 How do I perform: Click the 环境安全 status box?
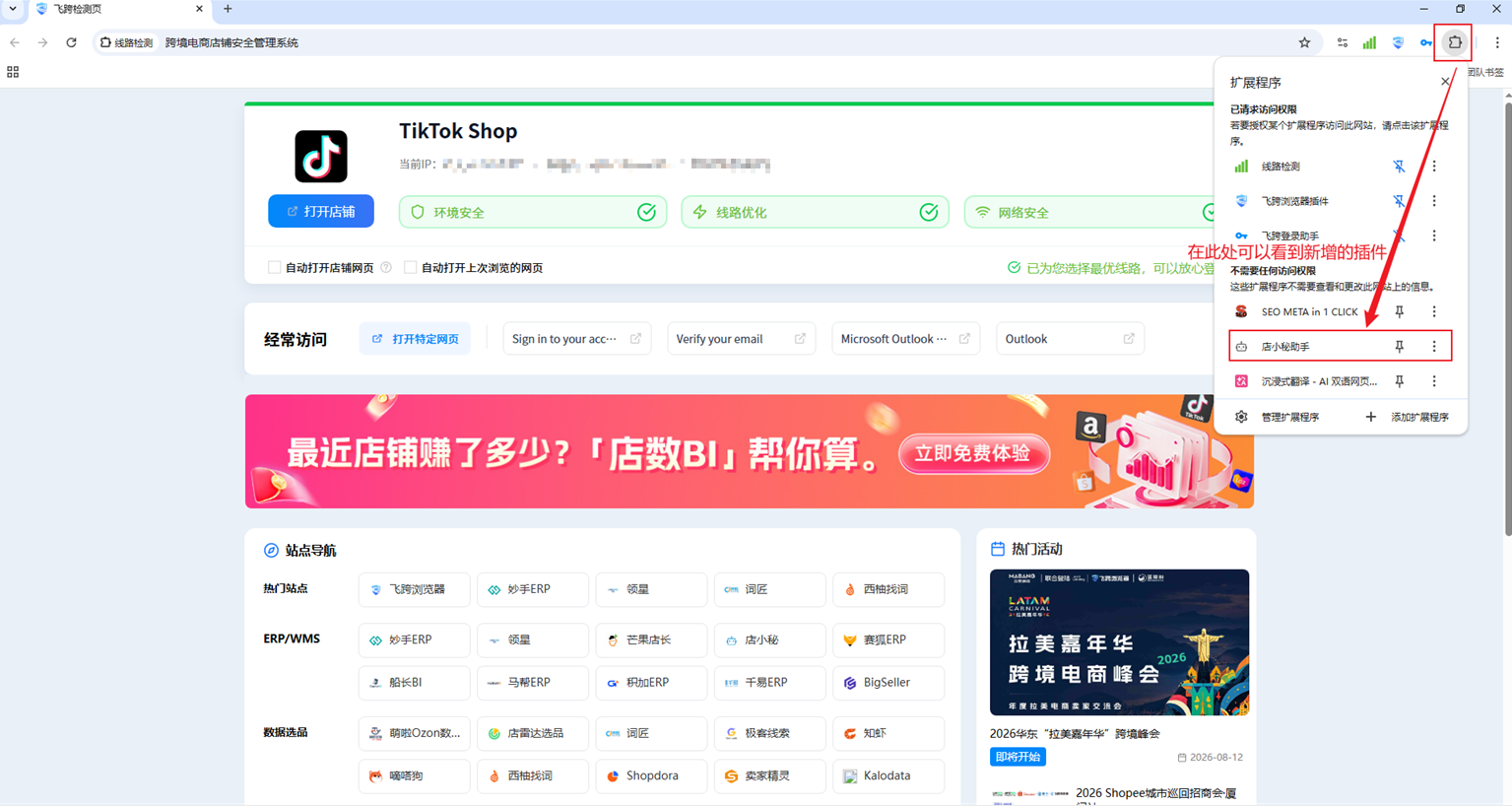click(x=533, y=212)
